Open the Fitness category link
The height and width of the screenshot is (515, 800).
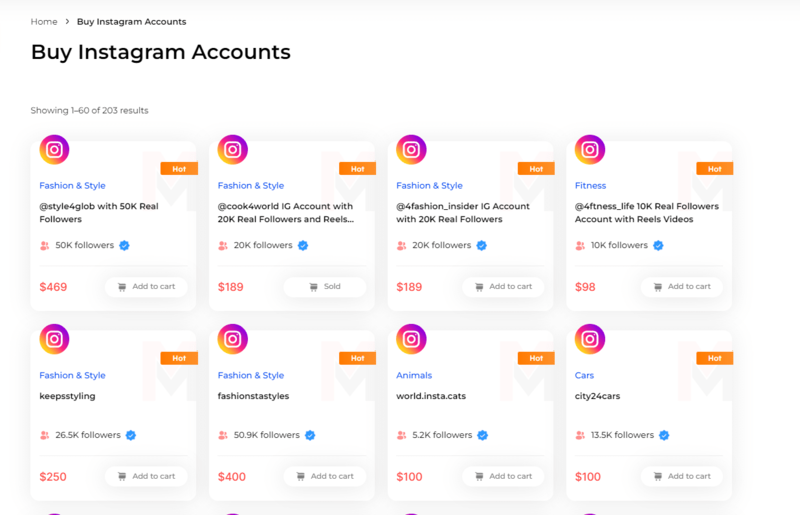coord(590,185)
